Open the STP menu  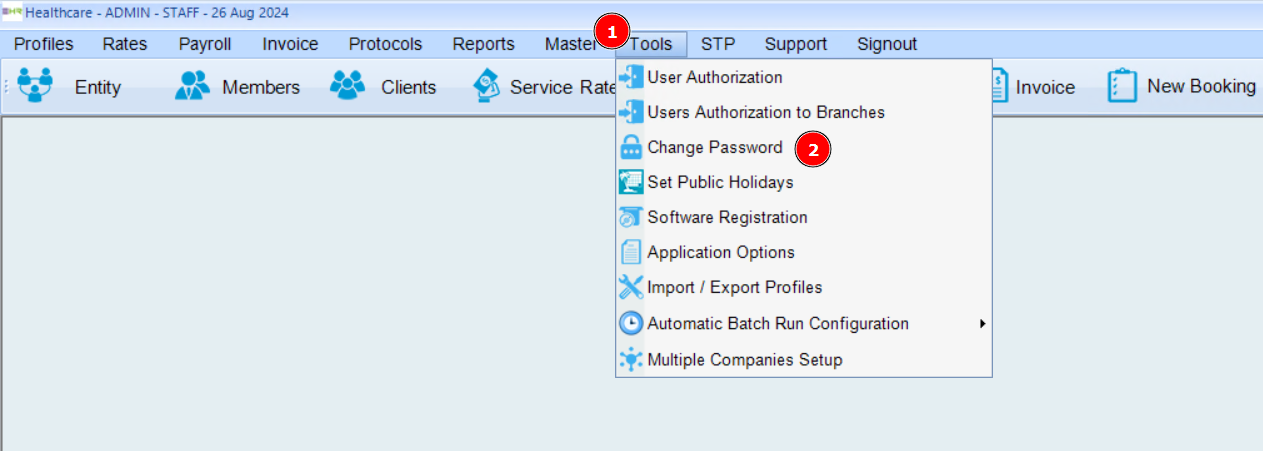[x=717, y=44]
